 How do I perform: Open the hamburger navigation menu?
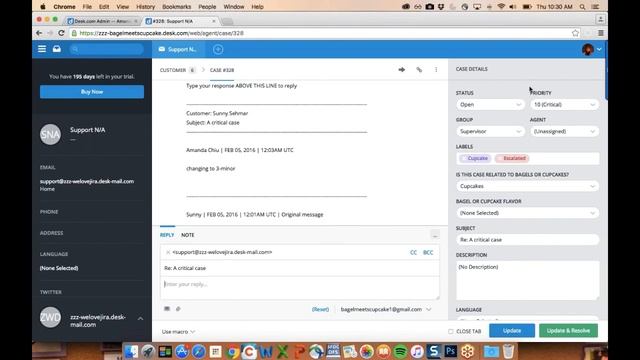click(x=42, y=49)
